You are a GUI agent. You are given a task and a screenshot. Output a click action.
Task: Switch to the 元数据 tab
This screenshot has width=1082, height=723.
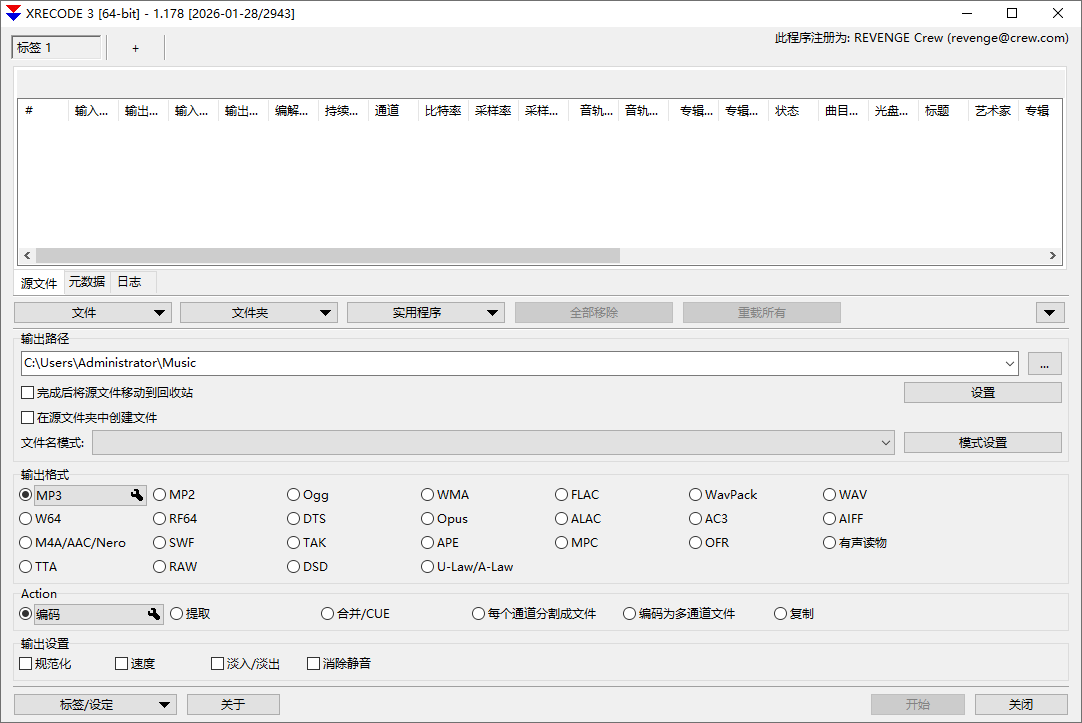(86, 281)
